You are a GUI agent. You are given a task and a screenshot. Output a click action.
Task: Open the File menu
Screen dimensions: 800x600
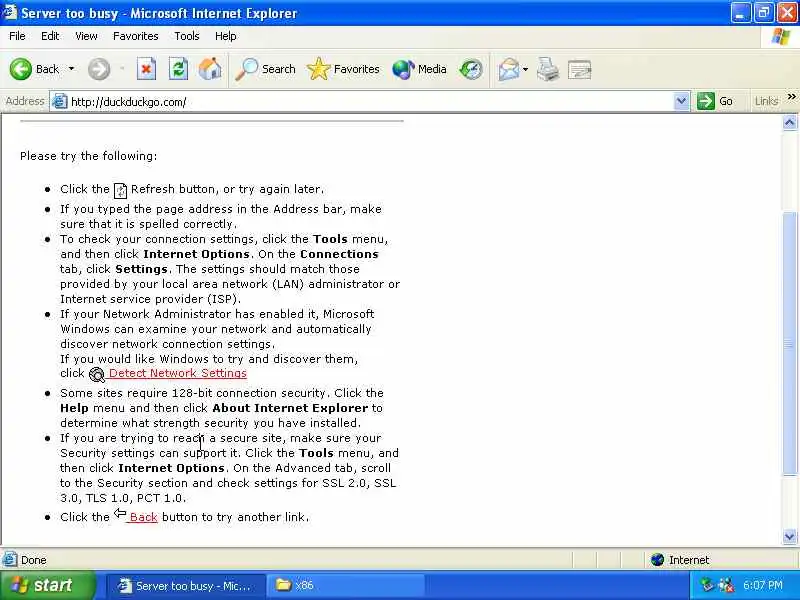[17, 36]
